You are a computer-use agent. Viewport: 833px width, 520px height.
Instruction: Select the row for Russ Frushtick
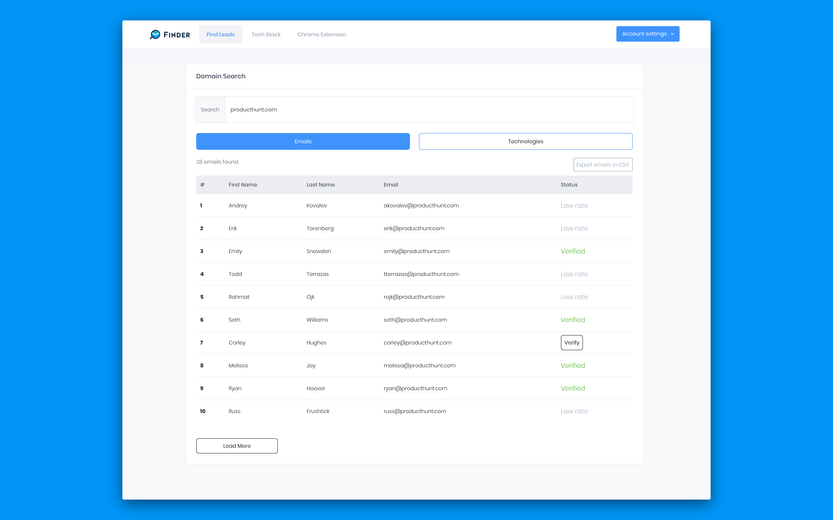coord(414,411)
